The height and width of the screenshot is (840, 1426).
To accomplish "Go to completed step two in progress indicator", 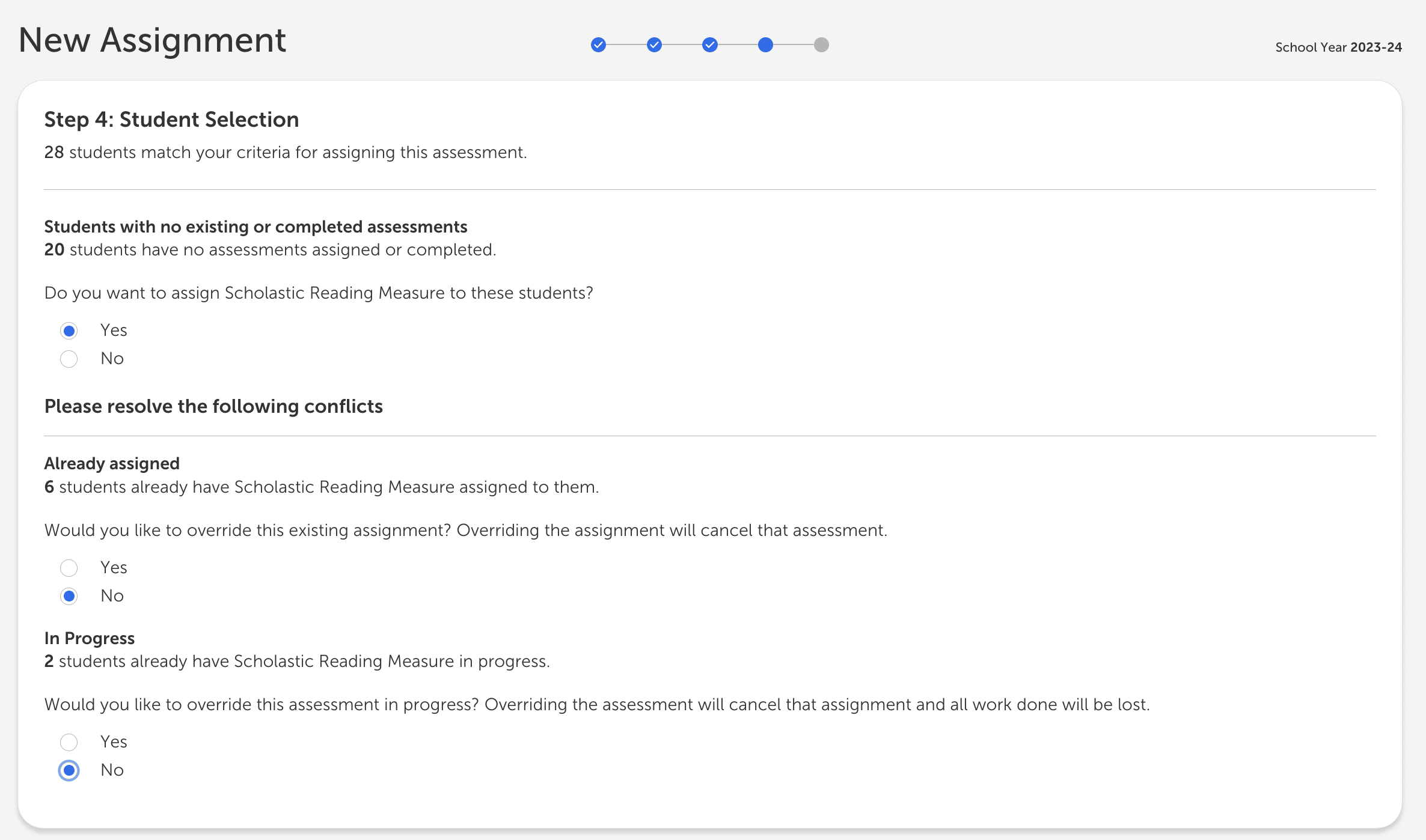I will tap(654, 45).
